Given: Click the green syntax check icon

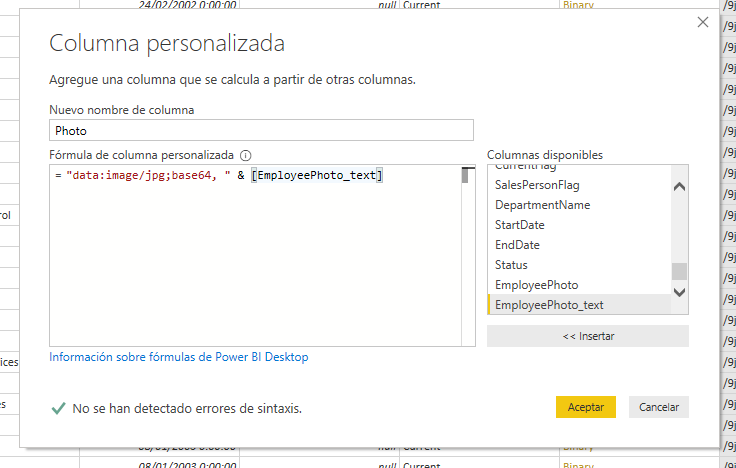Looking at the screenshot, I should click(x=58, y=408).
